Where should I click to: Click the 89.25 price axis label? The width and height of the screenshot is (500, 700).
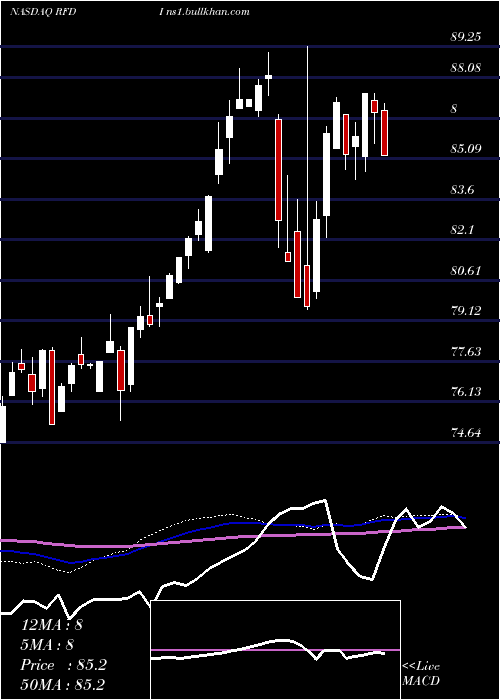click(x=466, y=37)
